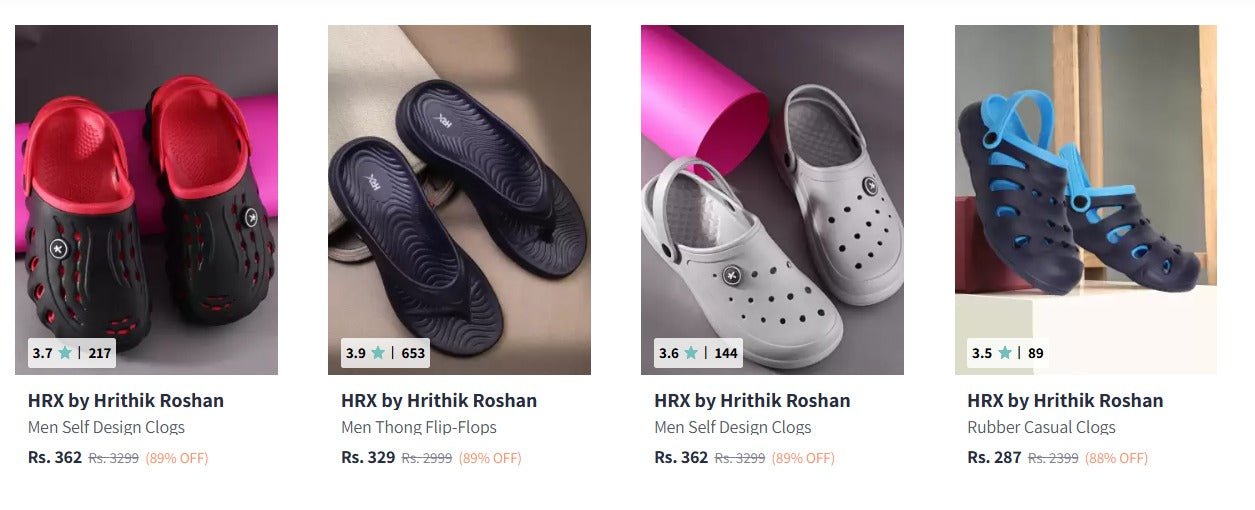The height and width of the screenshot is (510, 1255).
Task: Click the 144 ratings count badge
Action: [x=726, y=353]
